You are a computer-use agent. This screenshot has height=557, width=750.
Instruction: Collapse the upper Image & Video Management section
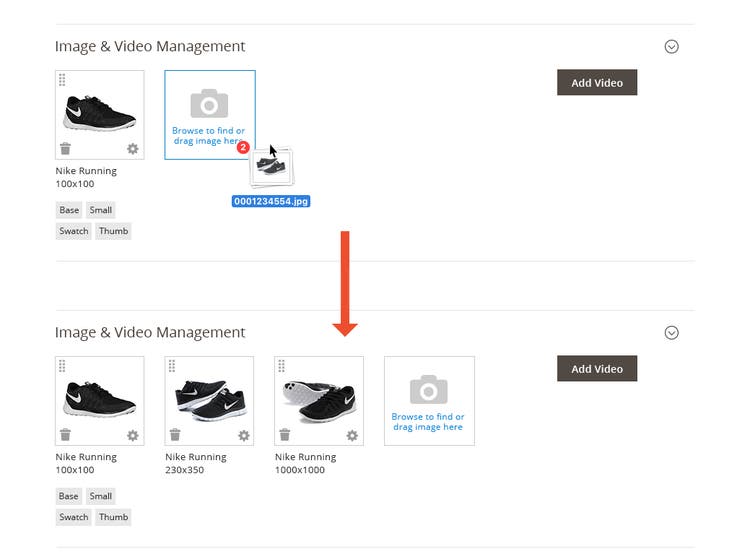672,46
